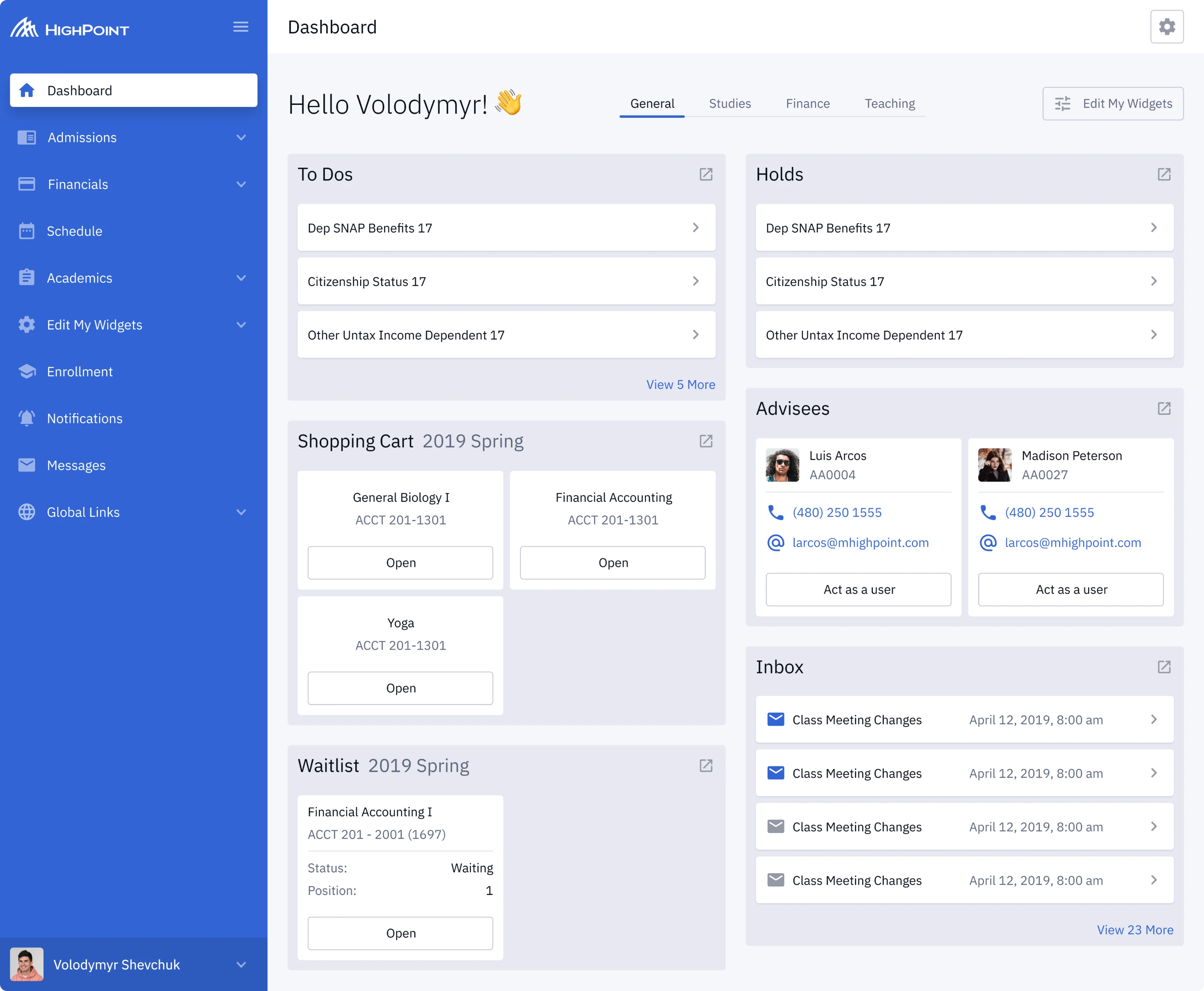This screenshot has width=1204, height=991.
Task: Go to Notifications in sidebar
Action: pos(84,419)
